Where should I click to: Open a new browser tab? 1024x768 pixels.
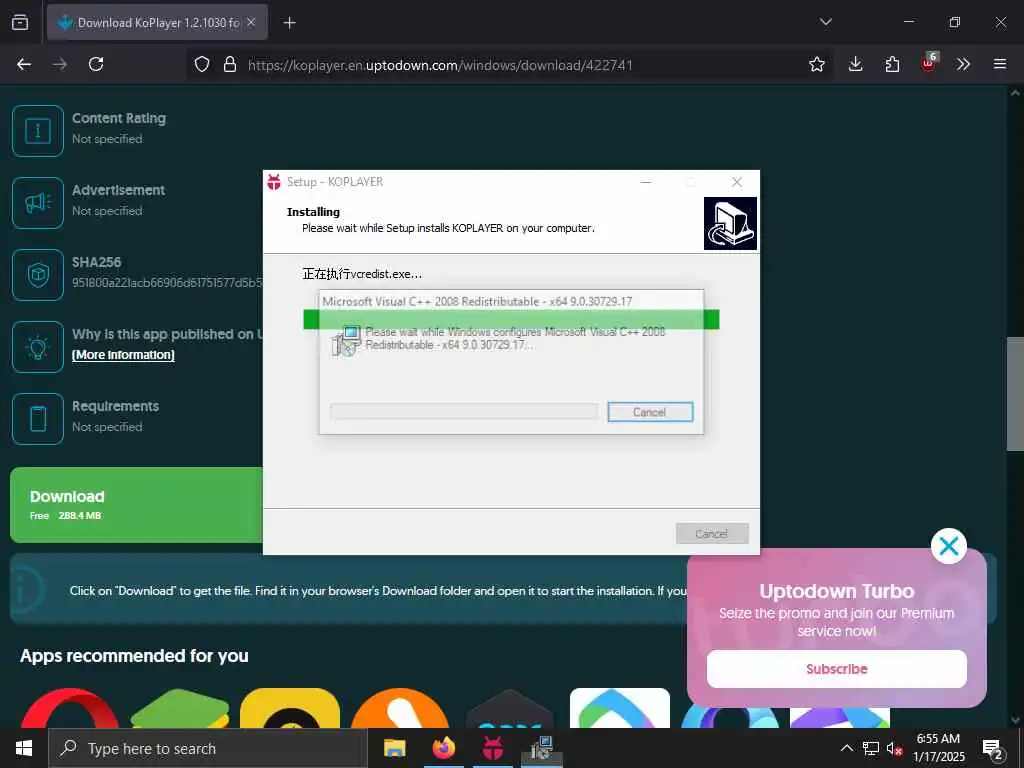point(289,23)
